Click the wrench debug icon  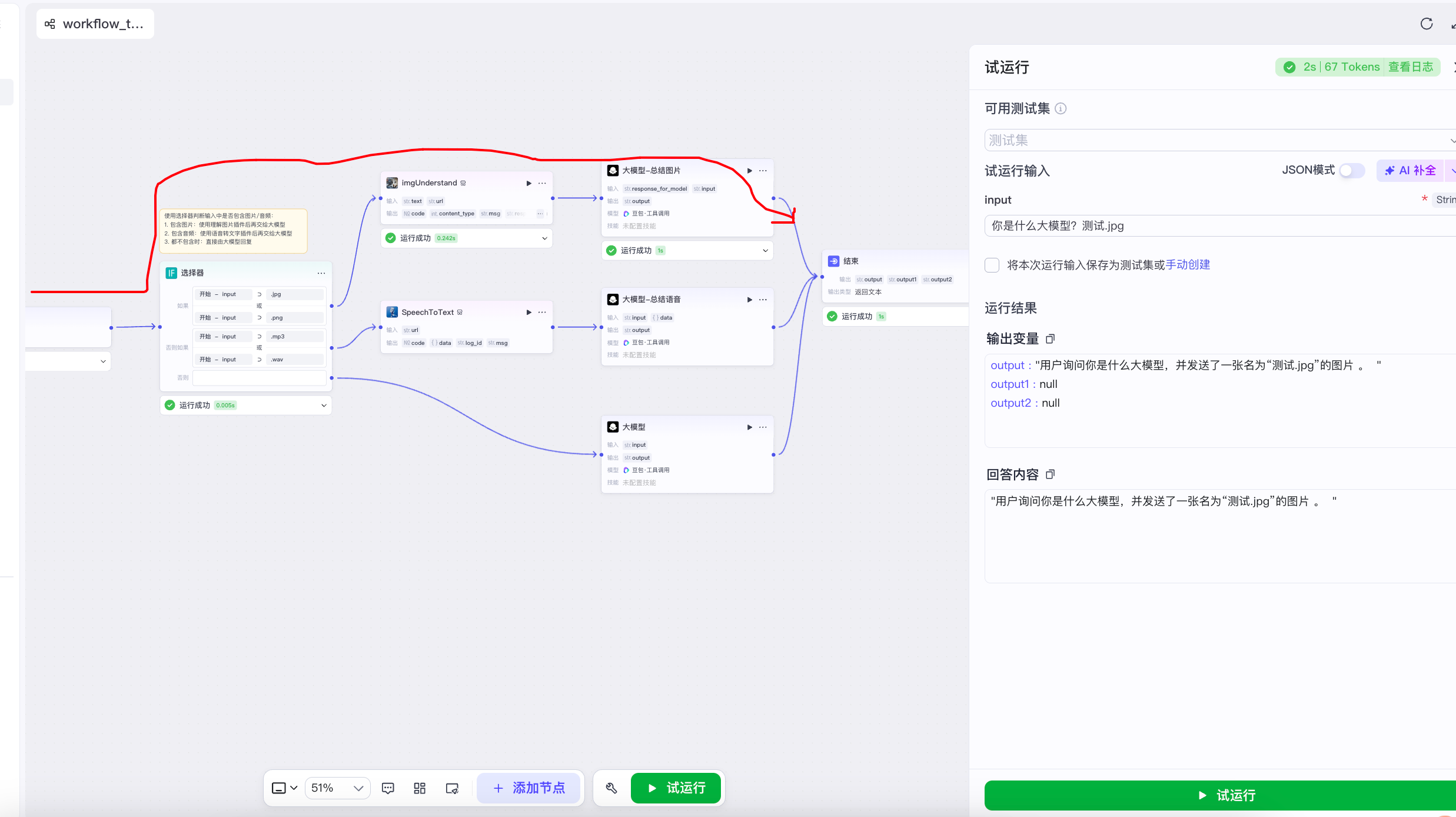(611, 788)
